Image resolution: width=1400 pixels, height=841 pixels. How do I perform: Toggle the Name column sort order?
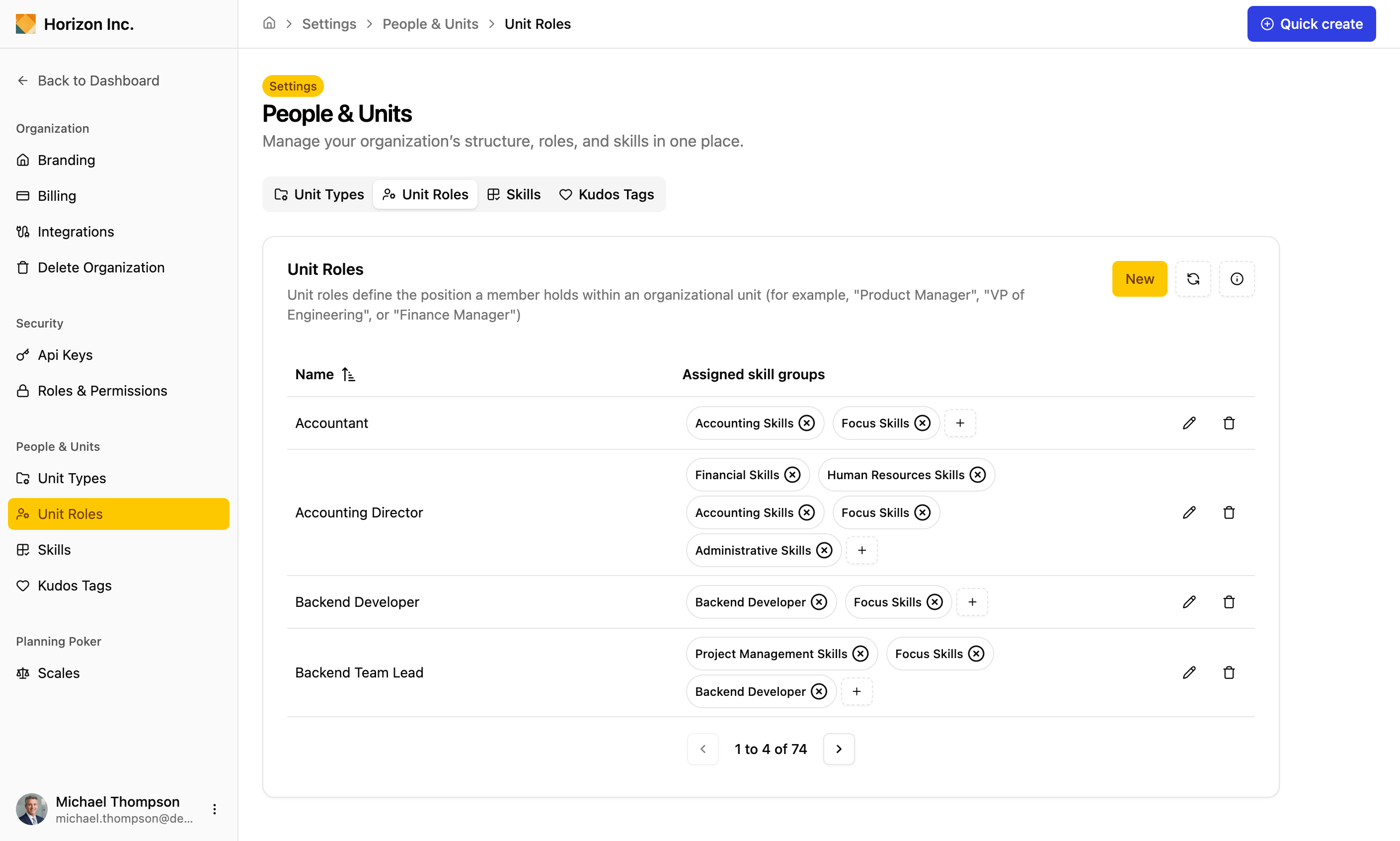click(x=348, y=375)
